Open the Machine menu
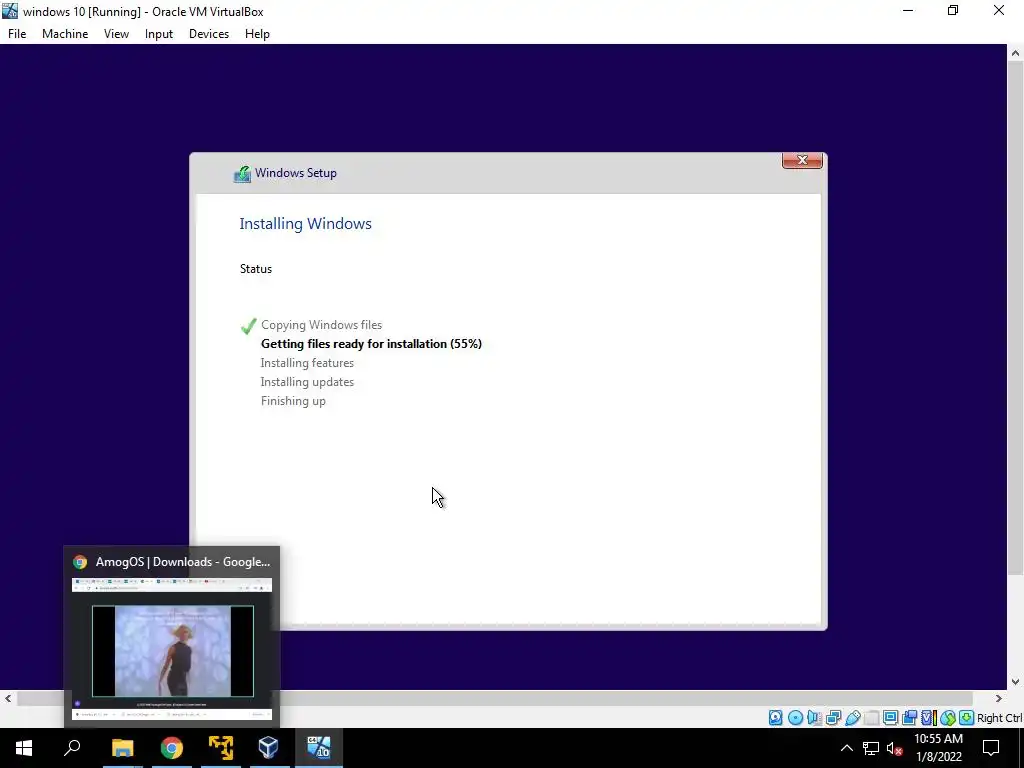This screenshot has height=768, width=1024. point(65,34)
